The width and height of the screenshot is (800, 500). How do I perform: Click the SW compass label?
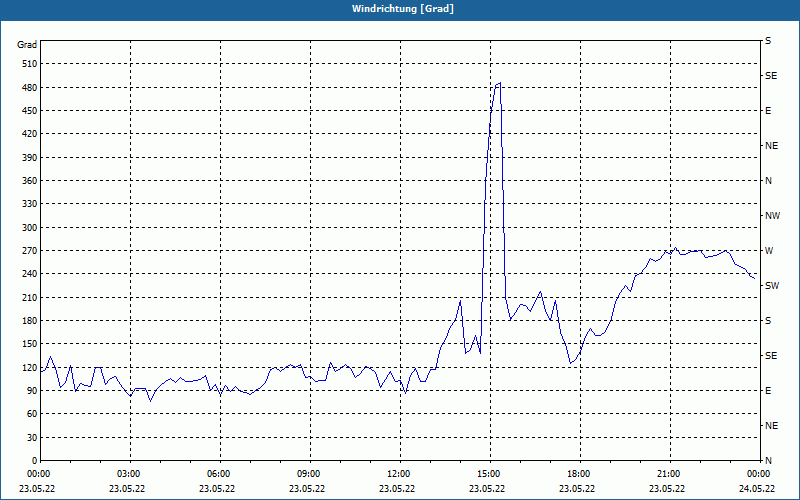772,286
